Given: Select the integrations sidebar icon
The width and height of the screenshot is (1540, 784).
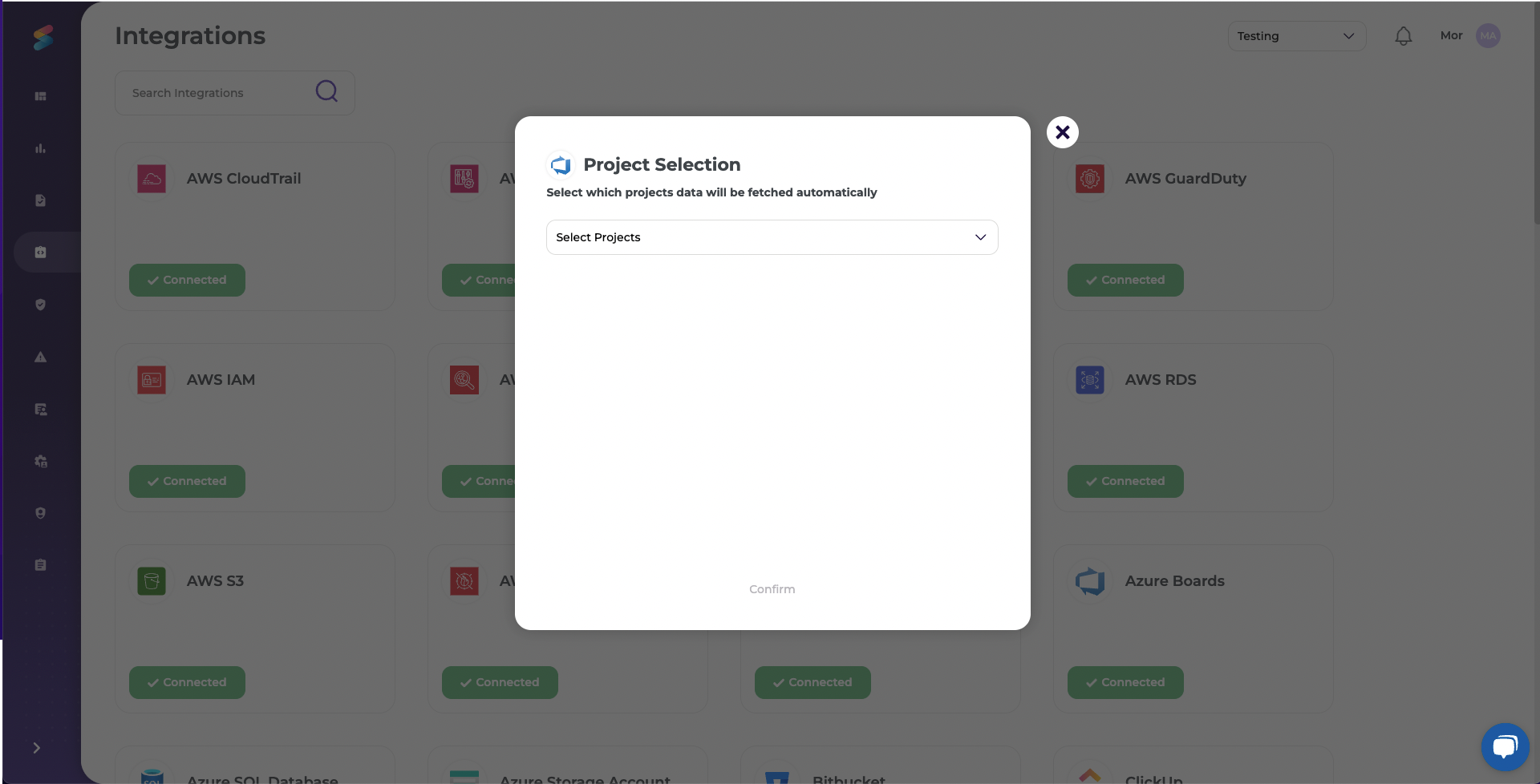Looking at the screenshot, I should pyautogui.click(x=40, y=253).
